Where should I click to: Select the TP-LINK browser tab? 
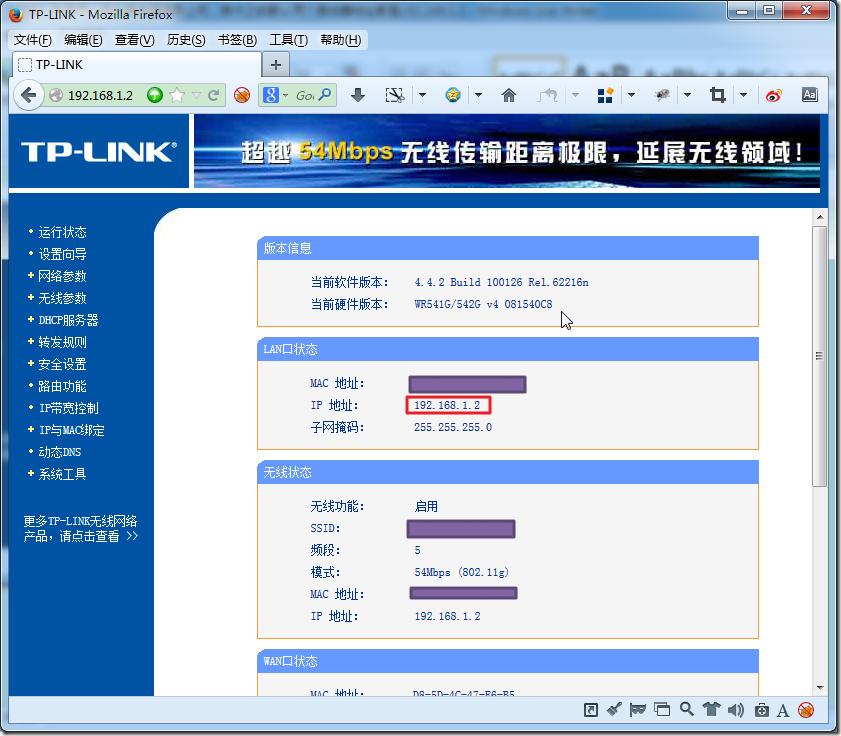(137, 64)
